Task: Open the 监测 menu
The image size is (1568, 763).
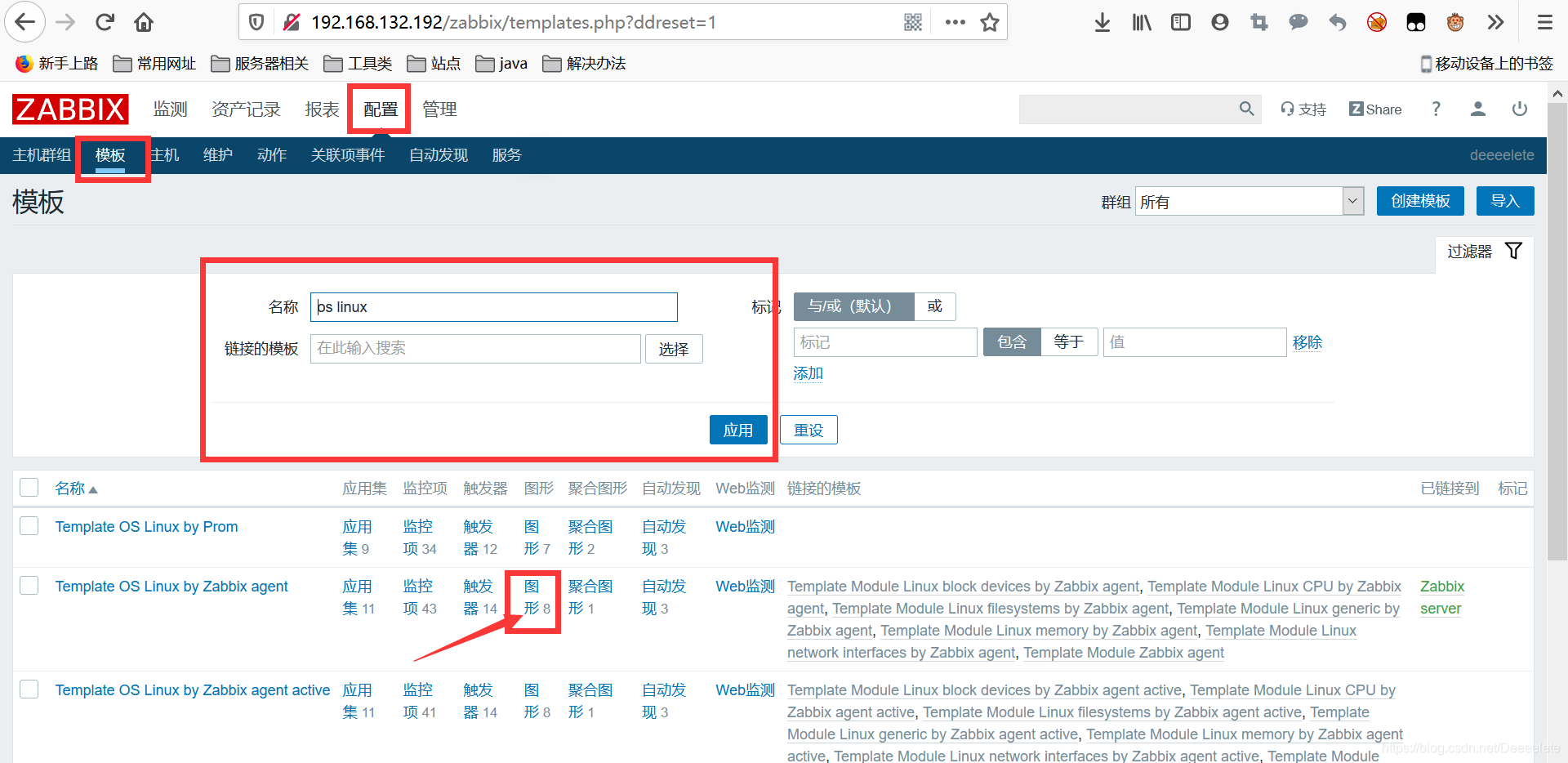Action: tap(171, 109)
